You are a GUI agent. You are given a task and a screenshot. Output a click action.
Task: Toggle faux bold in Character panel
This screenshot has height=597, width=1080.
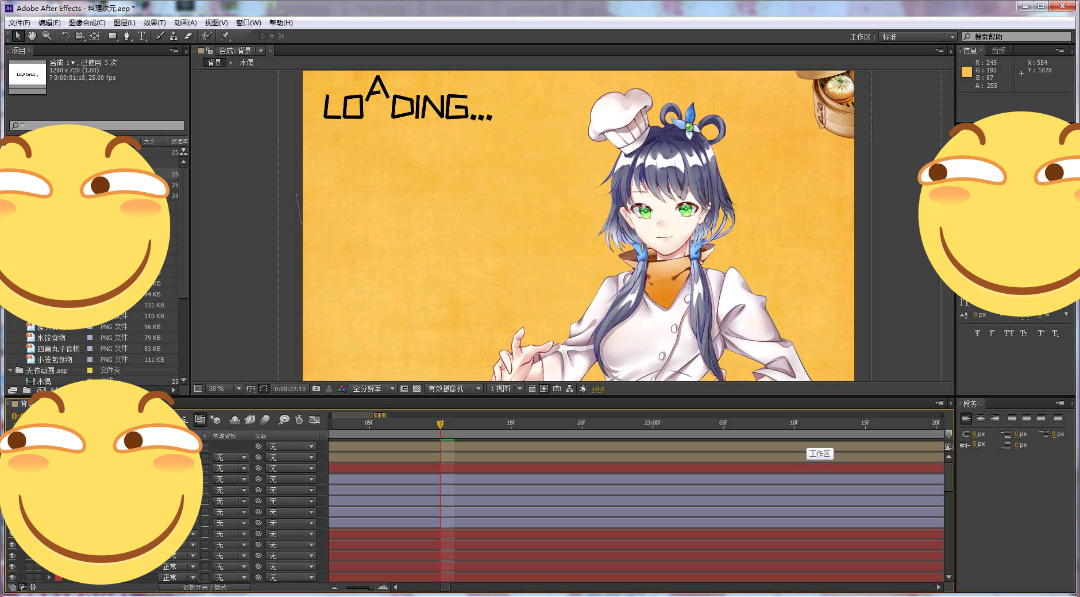977,333
